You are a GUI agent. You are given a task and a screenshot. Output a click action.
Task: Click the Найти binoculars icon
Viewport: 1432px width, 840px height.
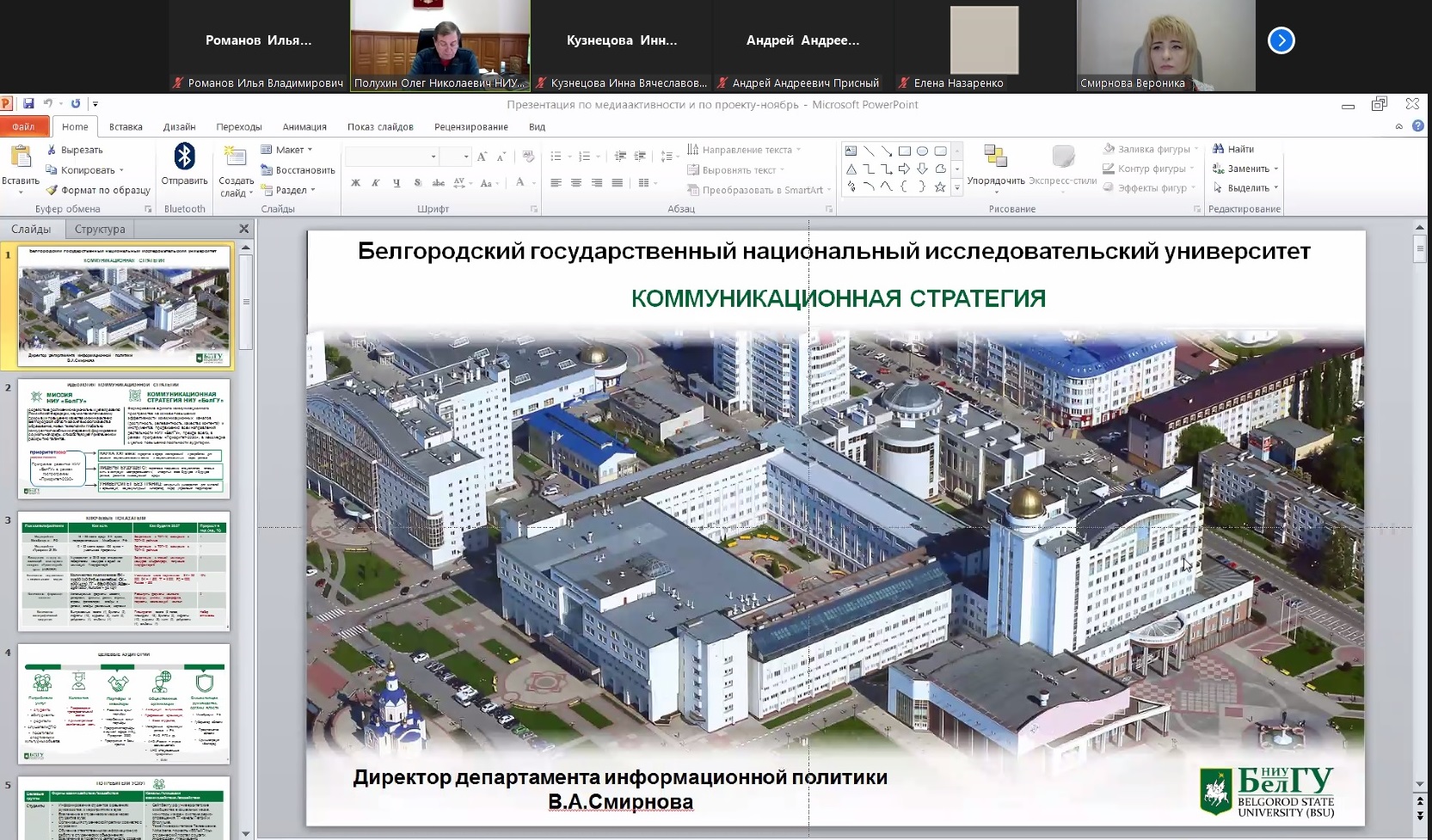[x=1218, y=149]
